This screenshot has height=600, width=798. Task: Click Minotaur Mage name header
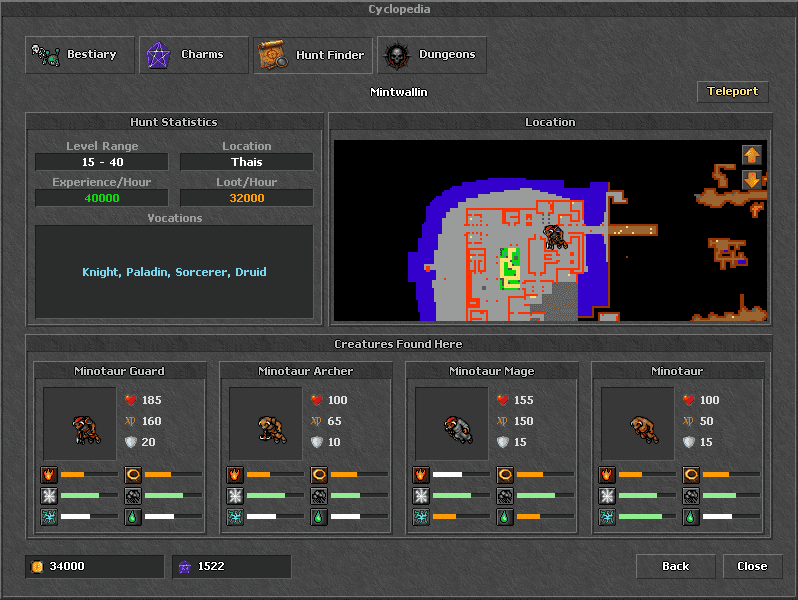tap(492, 371)
